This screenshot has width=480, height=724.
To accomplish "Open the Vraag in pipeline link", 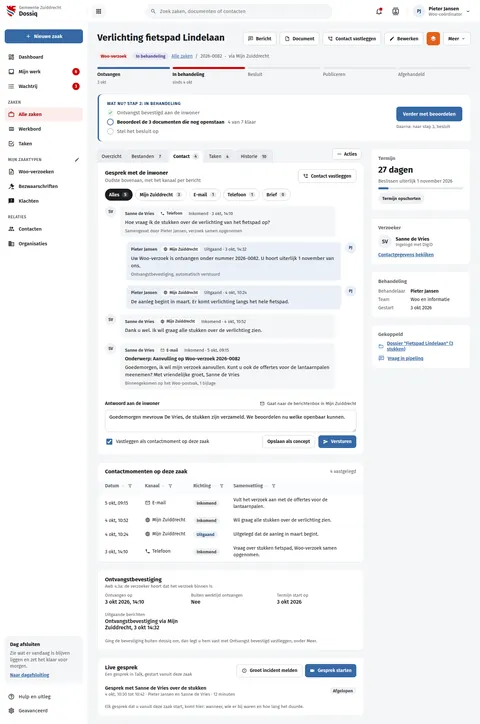I will tap(405, 358).
